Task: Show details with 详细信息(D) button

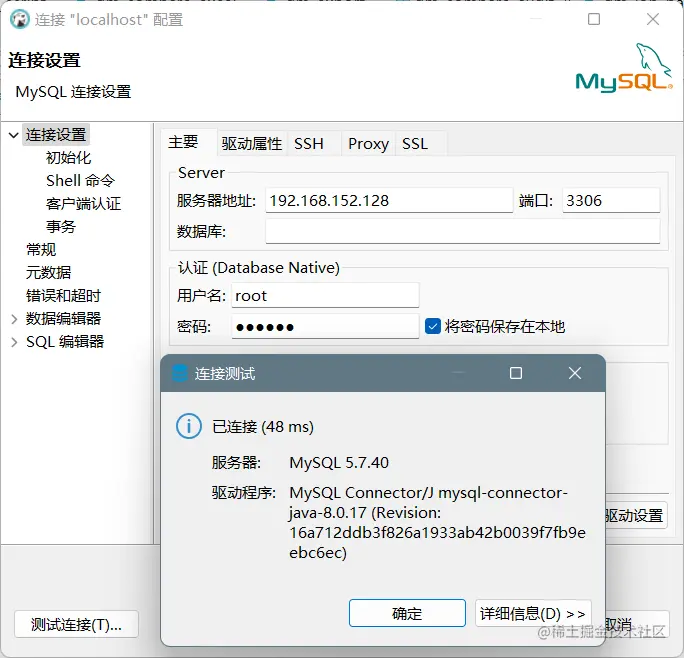Action: [x=533, y=613]
